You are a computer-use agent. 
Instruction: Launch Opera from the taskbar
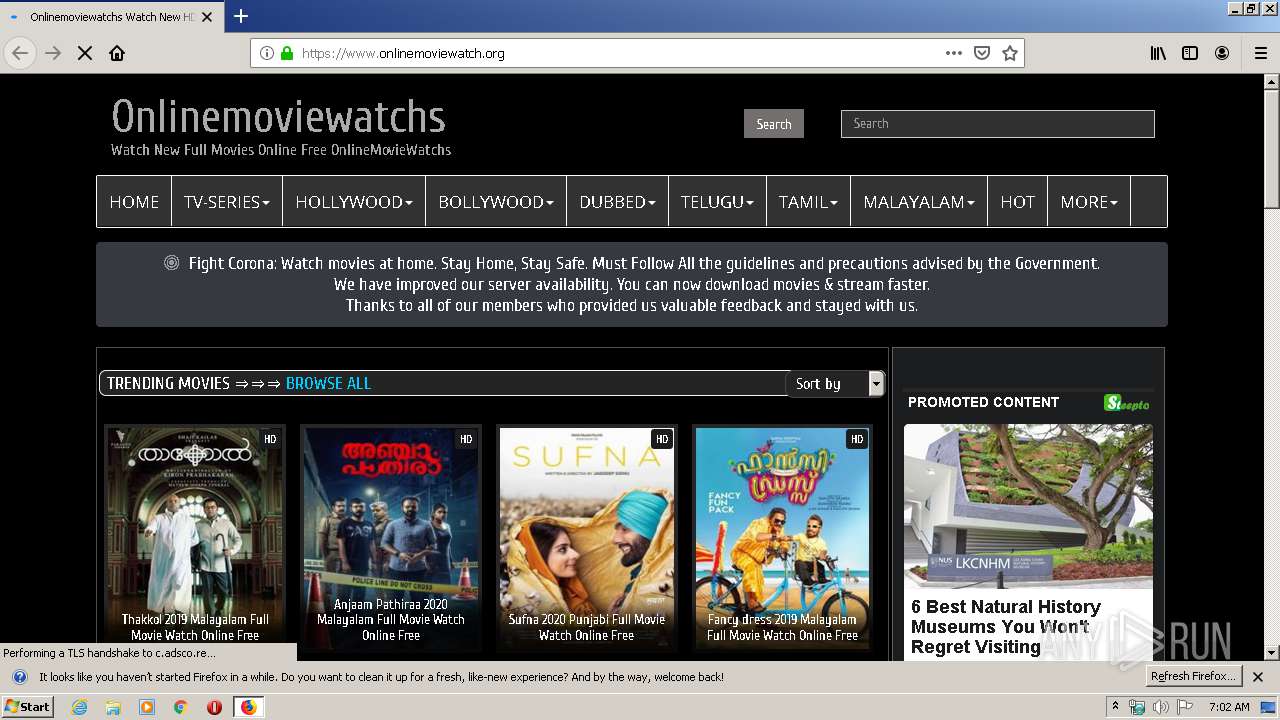pyautogui.click(x=214, y=707)
